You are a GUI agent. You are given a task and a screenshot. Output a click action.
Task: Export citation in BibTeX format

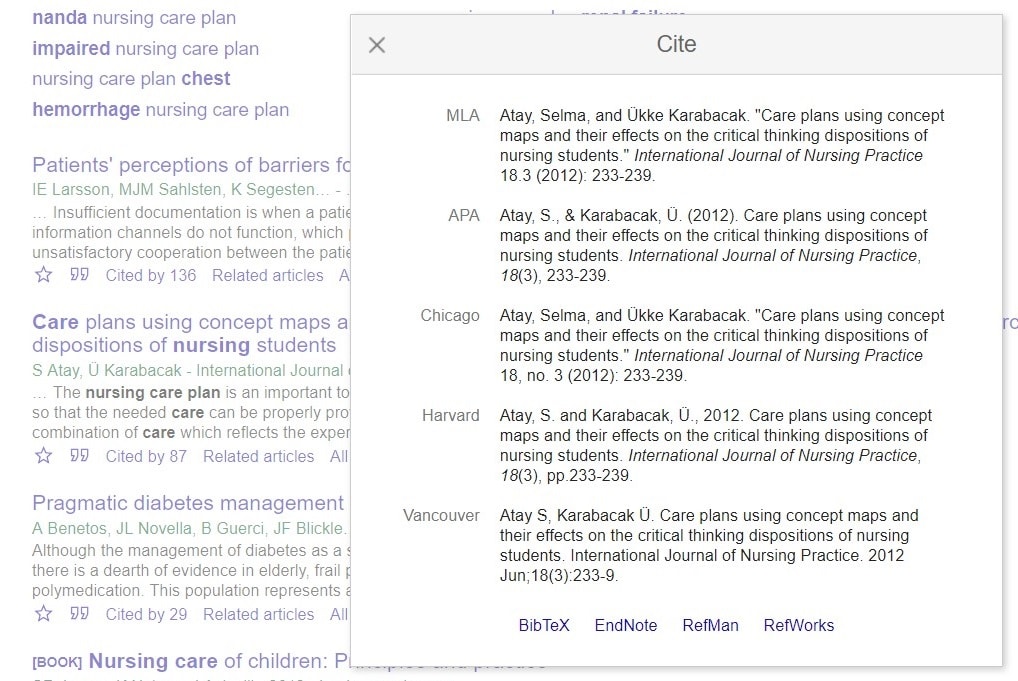point(543,625)
